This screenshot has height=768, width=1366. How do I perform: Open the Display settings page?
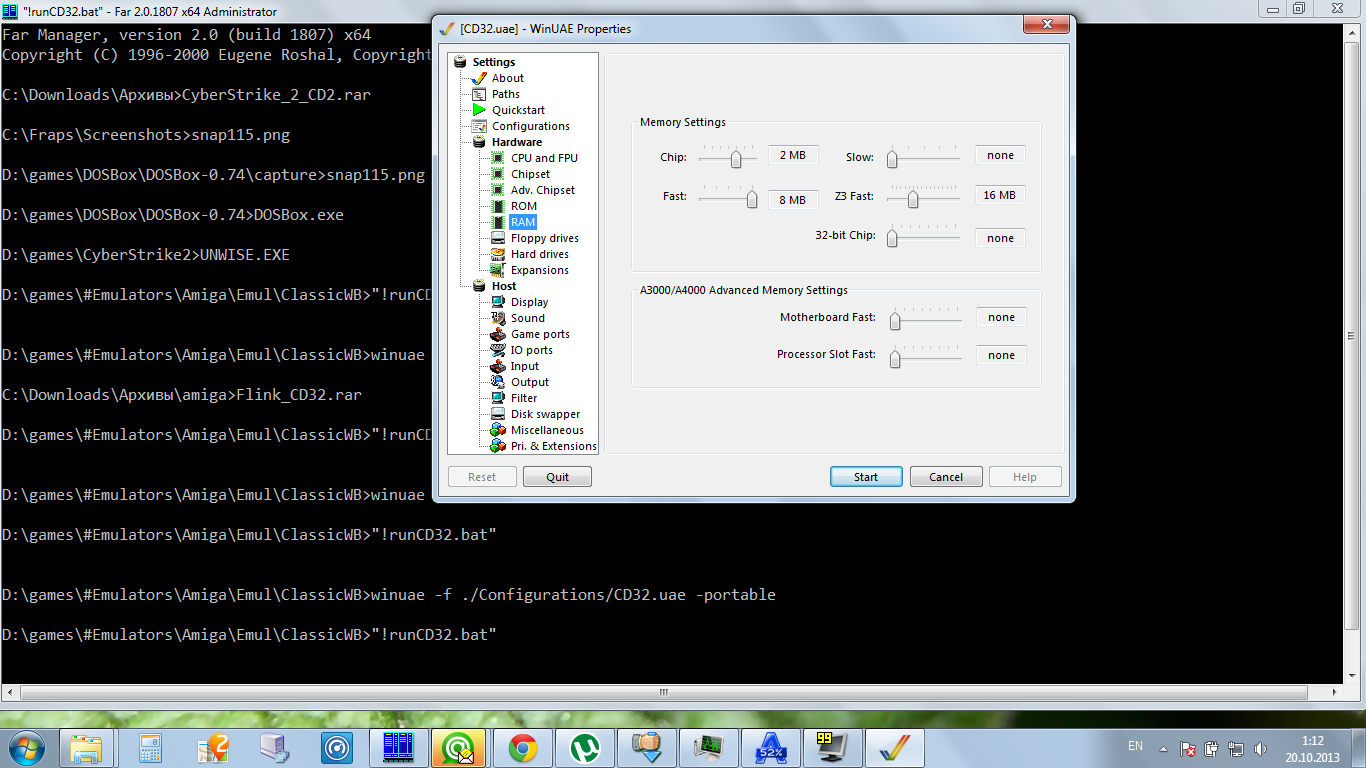[529, 302]
